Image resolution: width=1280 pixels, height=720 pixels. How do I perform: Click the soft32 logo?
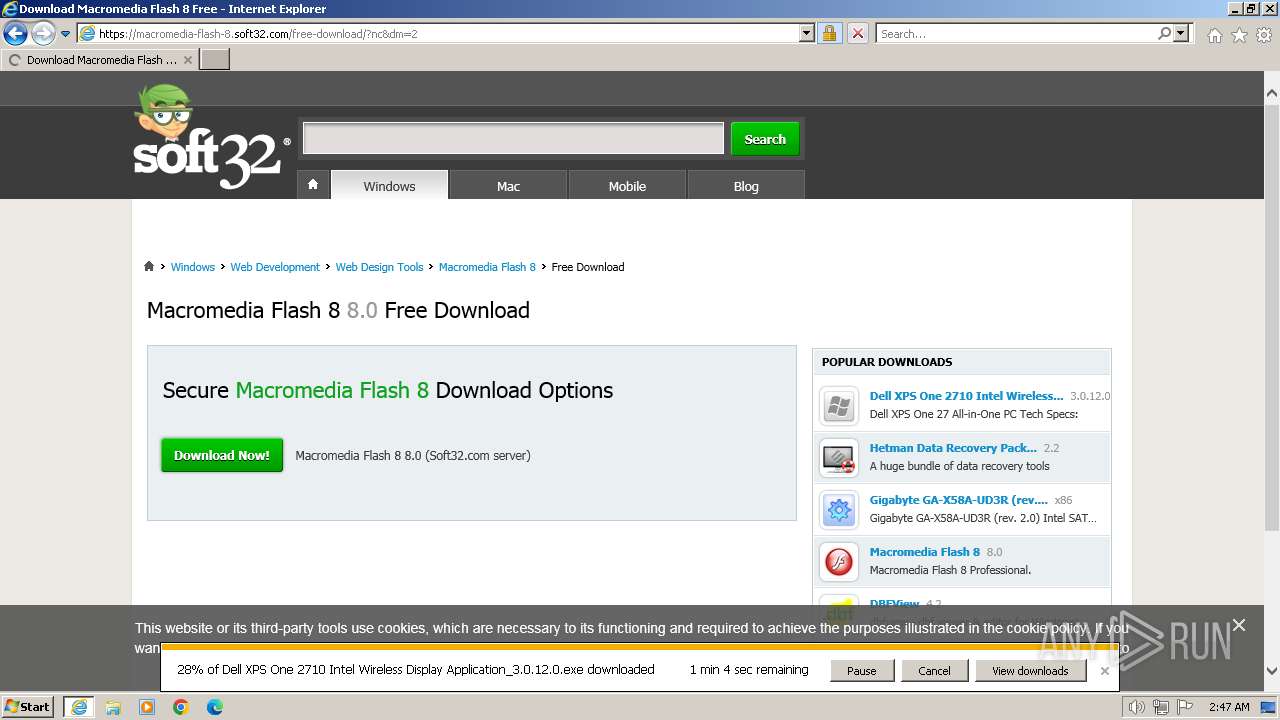click(x=211, y=137)
